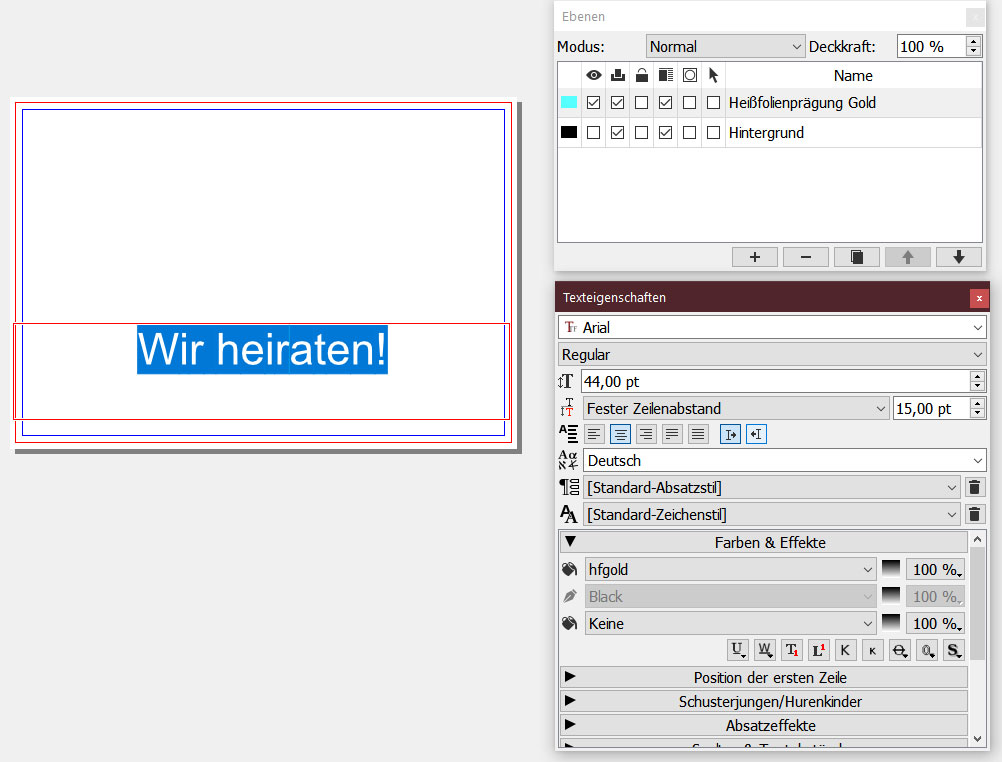This screenshot has width=1002, height=762.
Task: Lock the Heißfolienprägung Gold layer
Action: point(641,102)
